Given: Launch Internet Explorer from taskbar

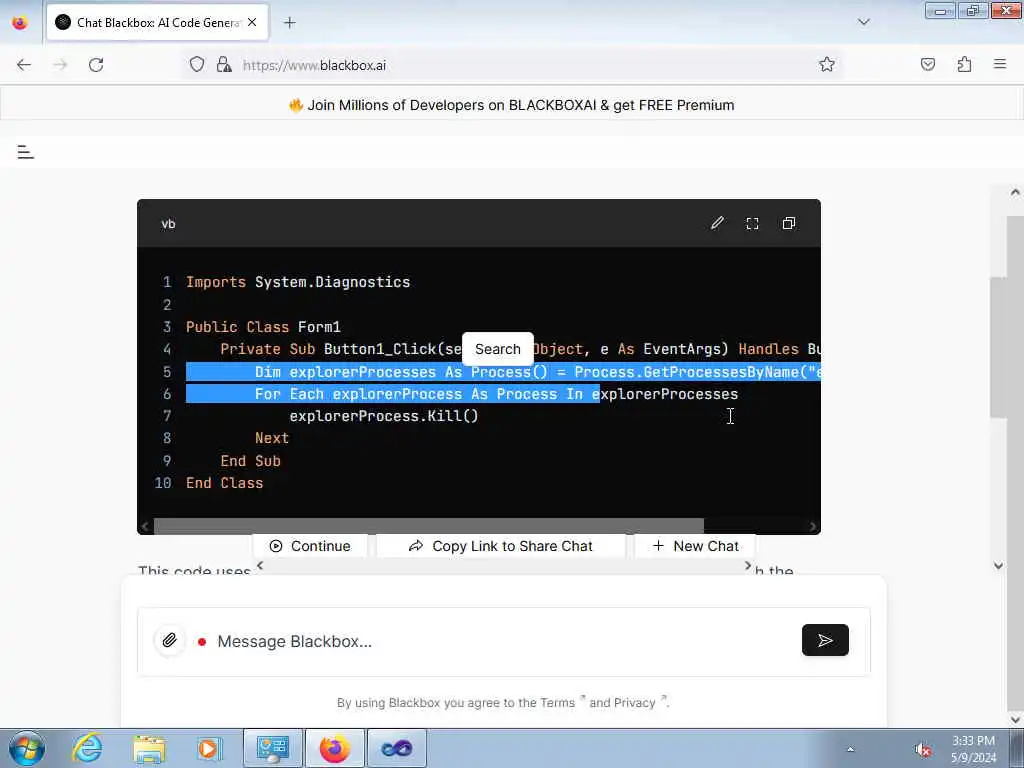Looking at the screenshot, I should (88, 748).
